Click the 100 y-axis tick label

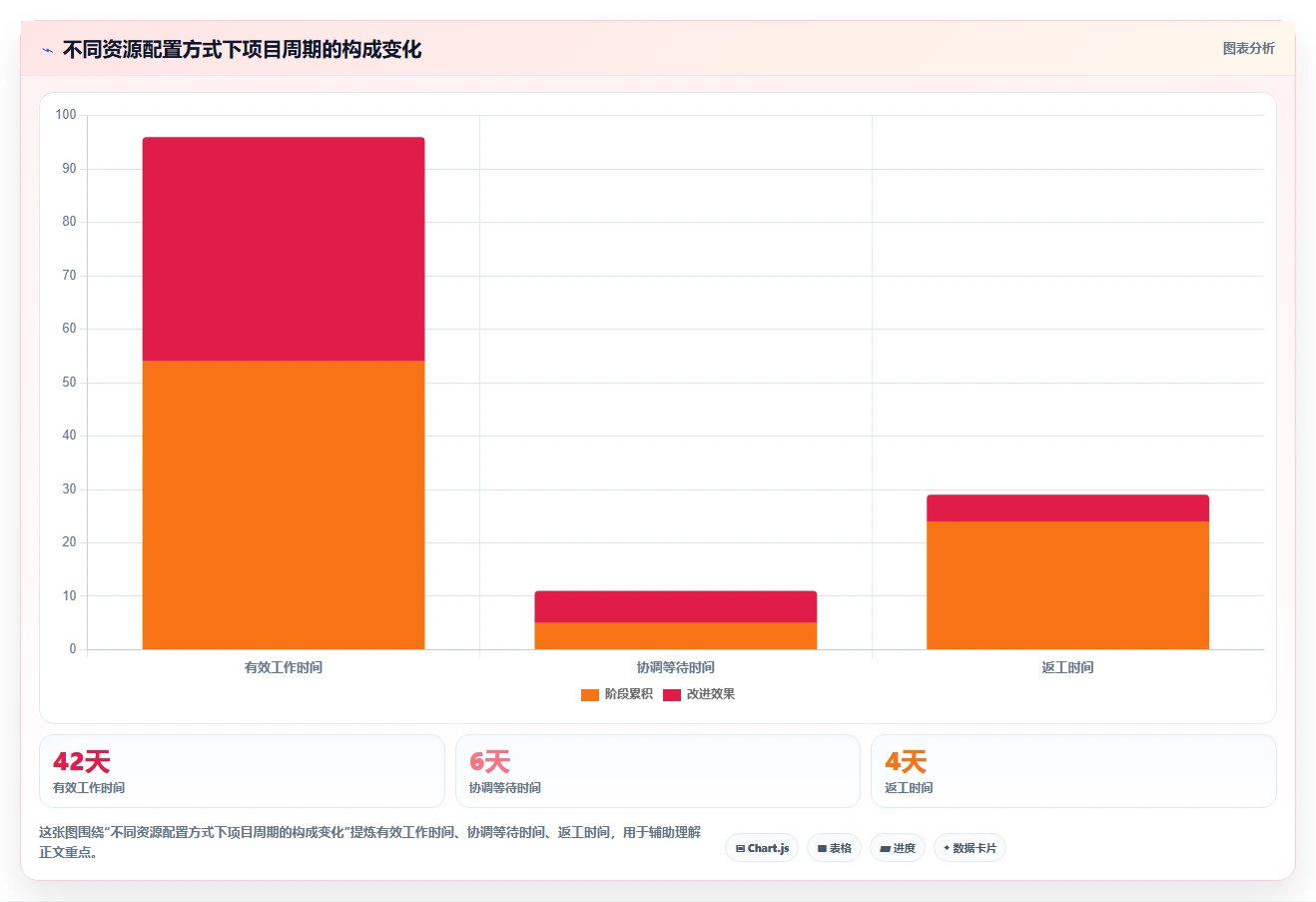66,115
